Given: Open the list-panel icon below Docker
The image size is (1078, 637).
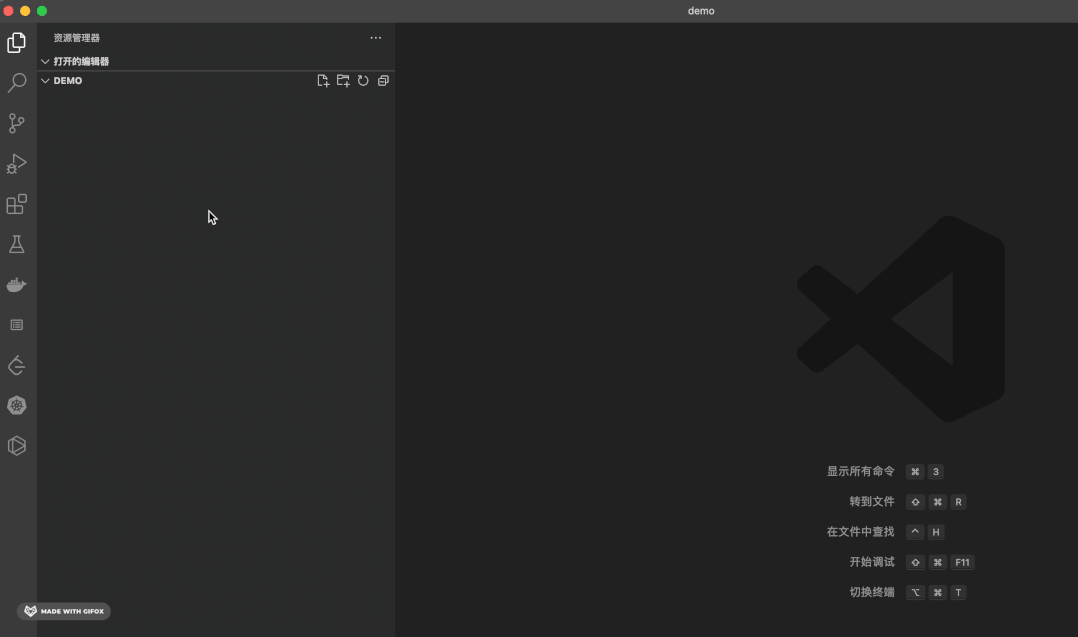Looking at the screenshot, I should (x=16, y=325).
